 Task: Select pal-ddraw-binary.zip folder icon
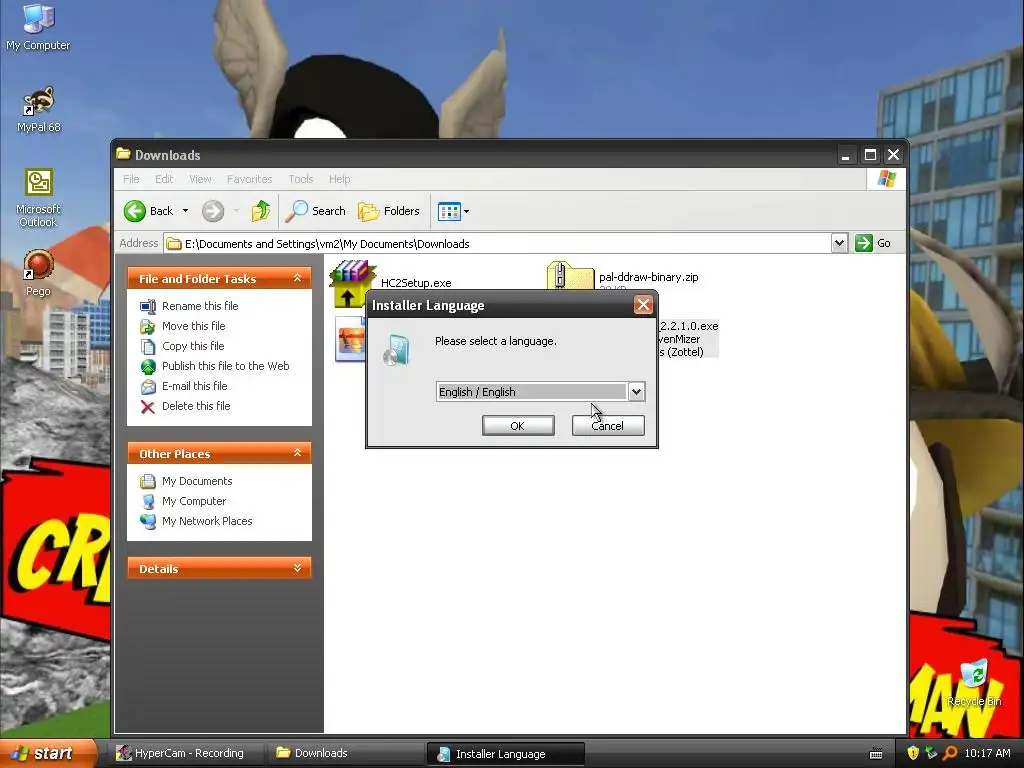tap(570, 275)
